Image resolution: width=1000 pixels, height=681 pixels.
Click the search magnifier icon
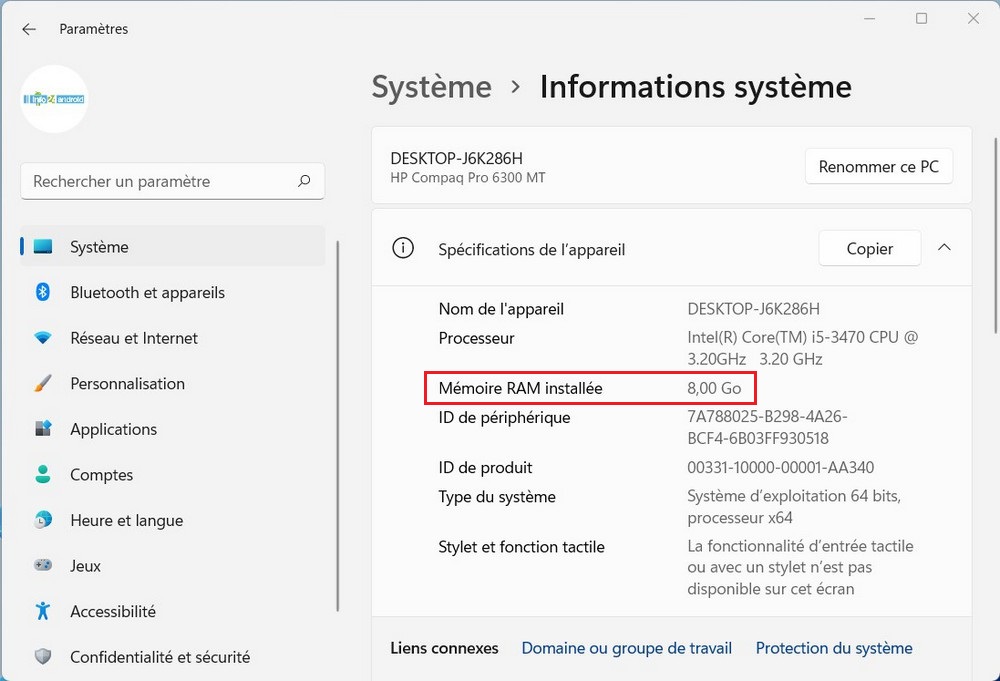click(304, 181)
